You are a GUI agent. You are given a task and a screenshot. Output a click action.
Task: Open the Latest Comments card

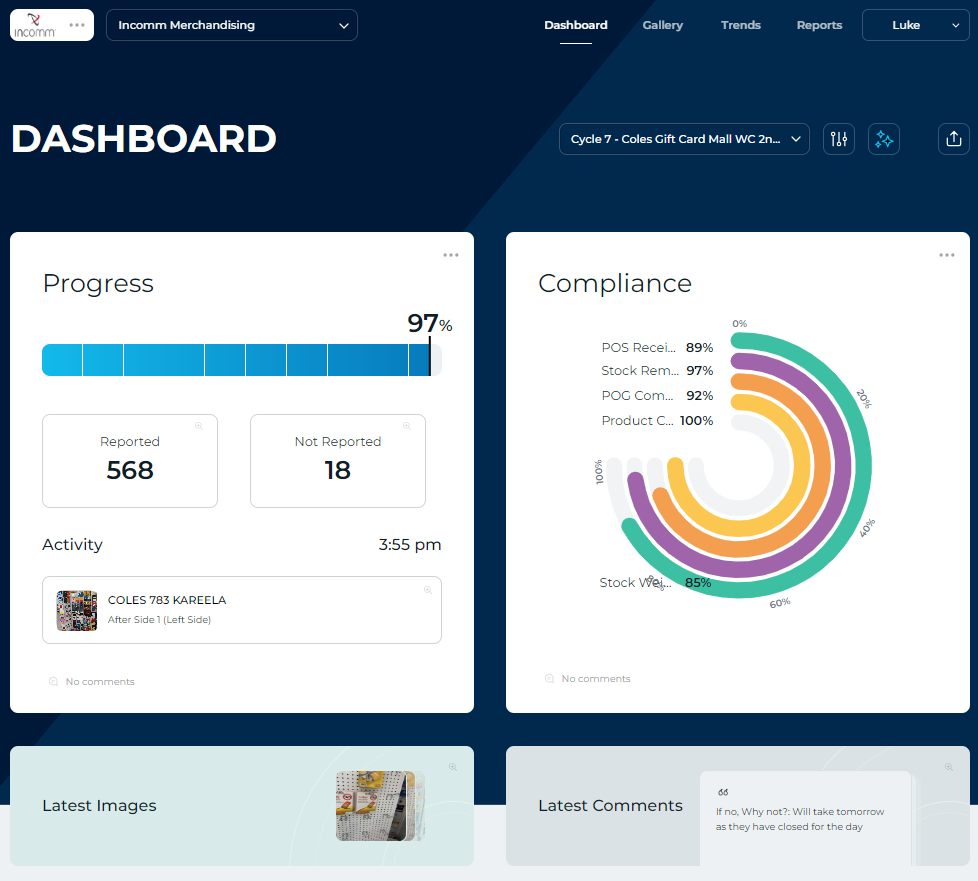coord(738,806)
